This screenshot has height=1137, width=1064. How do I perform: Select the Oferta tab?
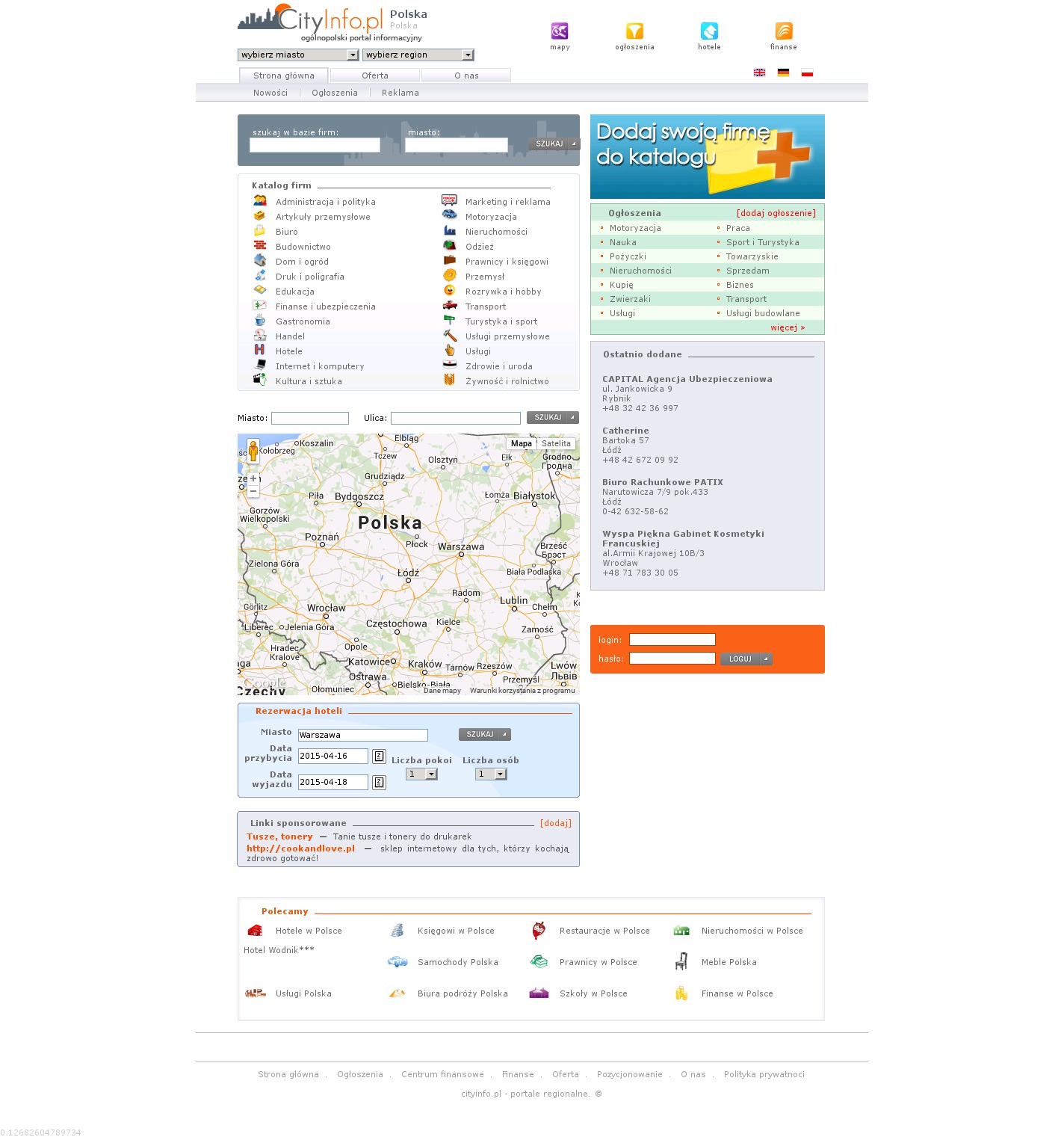[x=375, y=76]
